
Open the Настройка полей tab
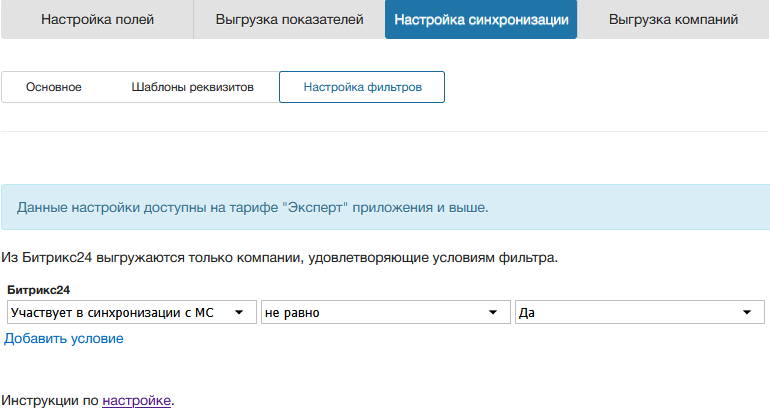(97, 20)
